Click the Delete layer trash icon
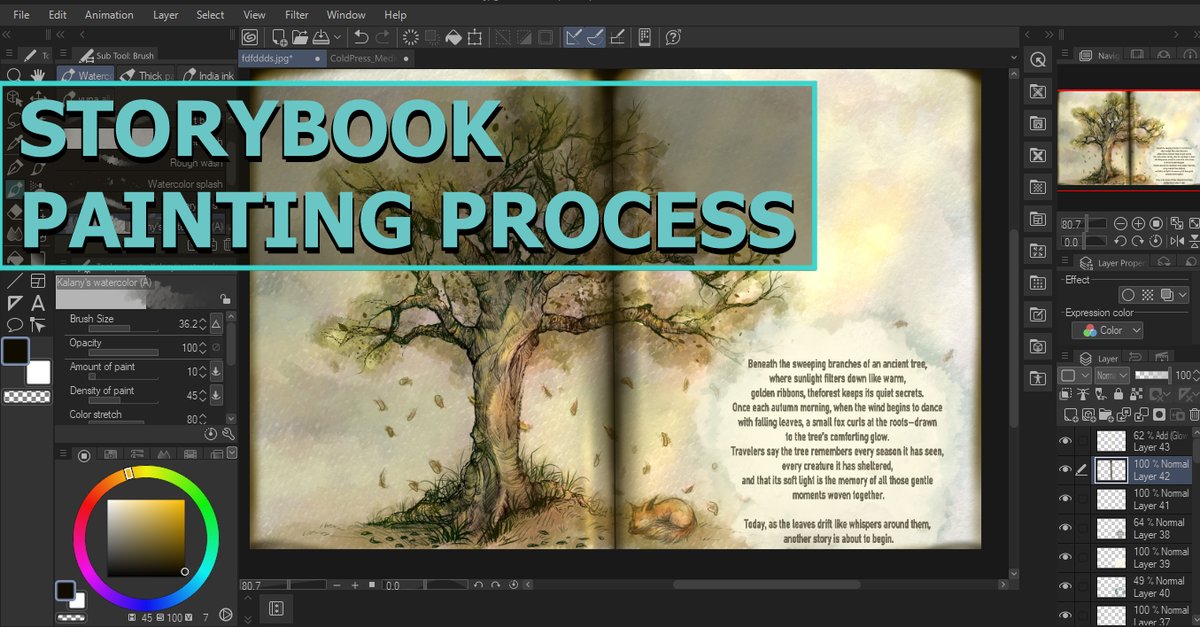This screenshot has height=627, width=1200. click(x=1193, y=414)
